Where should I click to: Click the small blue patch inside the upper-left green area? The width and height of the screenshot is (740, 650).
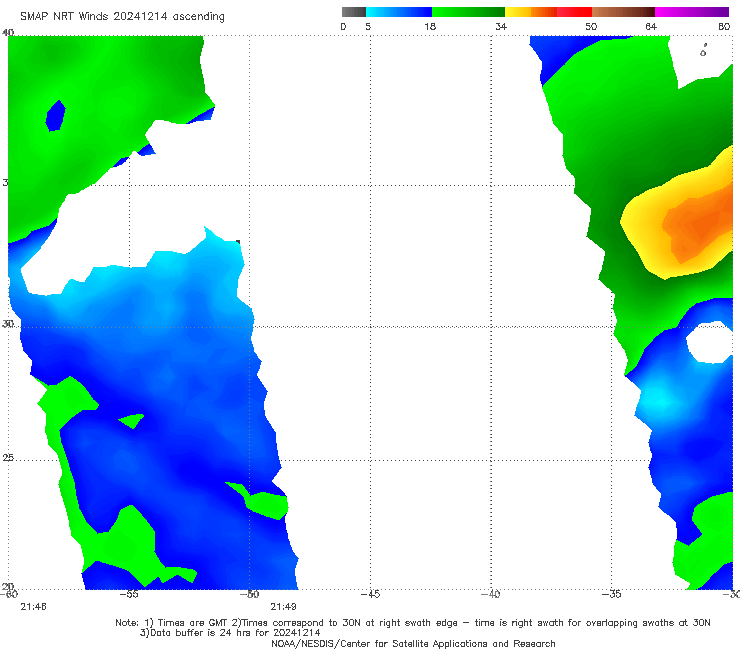(x=56, y=116)
